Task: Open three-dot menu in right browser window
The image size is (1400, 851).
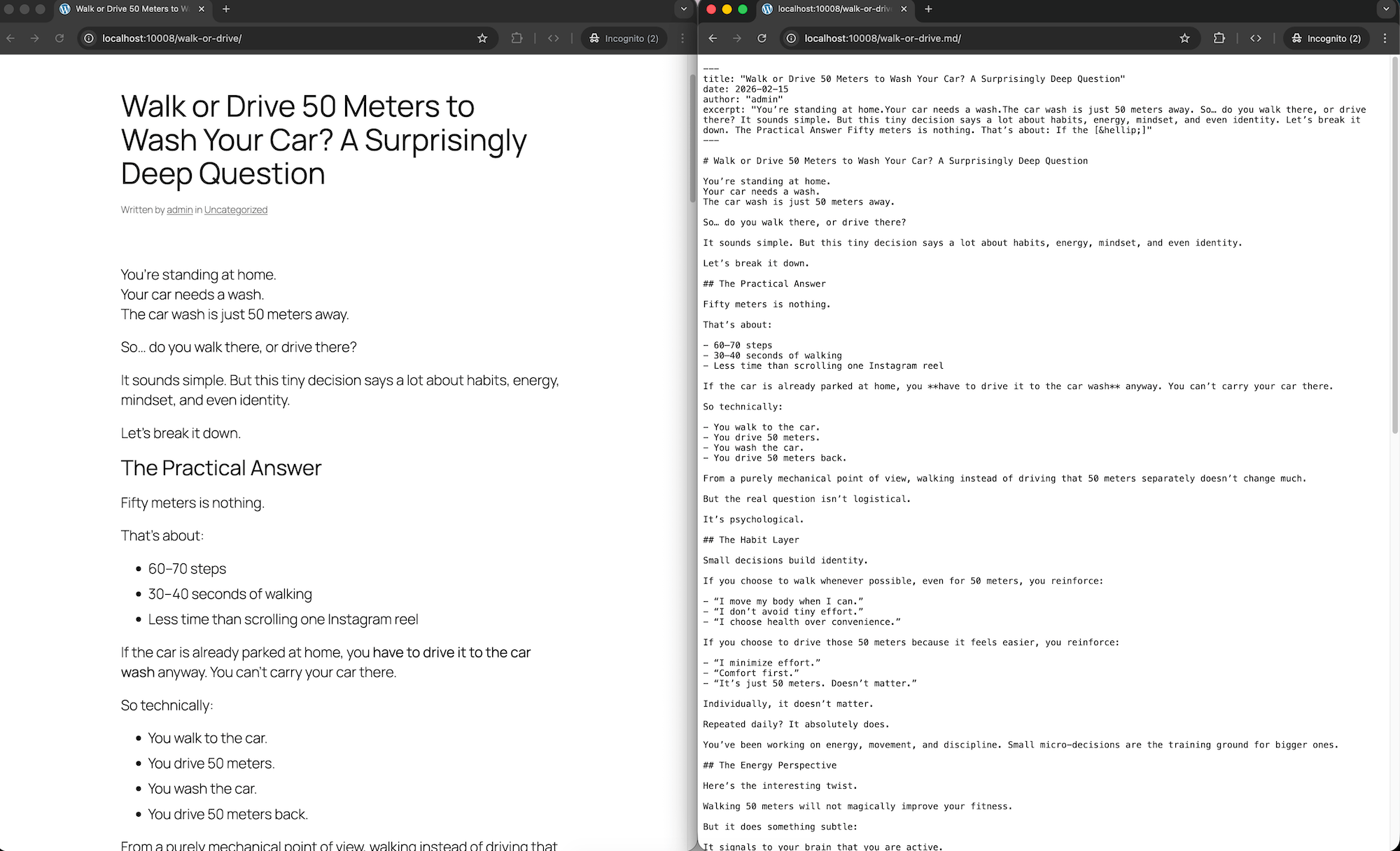Action: (x=1385, y=38)
